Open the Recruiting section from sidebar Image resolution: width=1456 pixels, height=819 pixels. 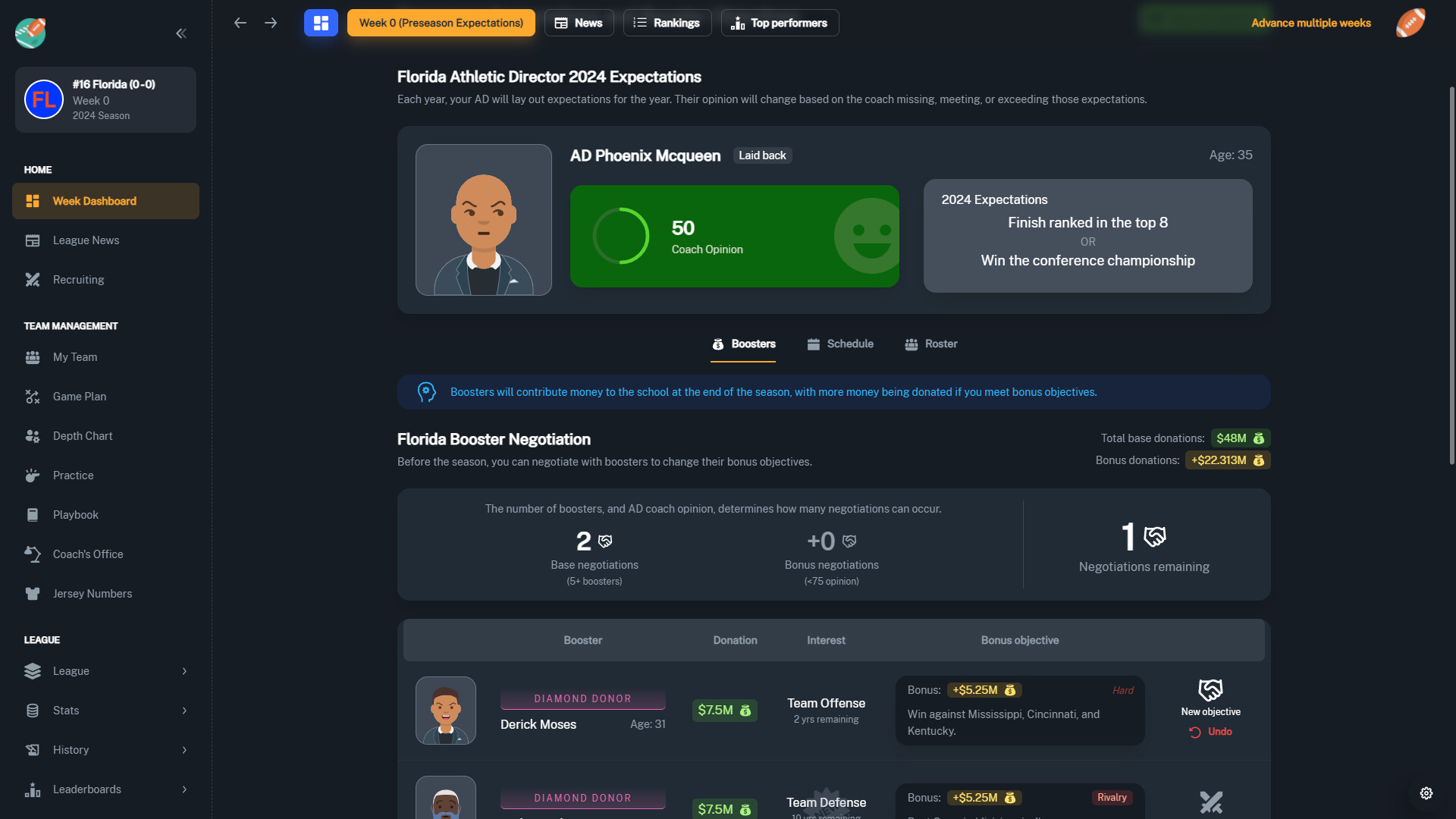pos(77,279)
